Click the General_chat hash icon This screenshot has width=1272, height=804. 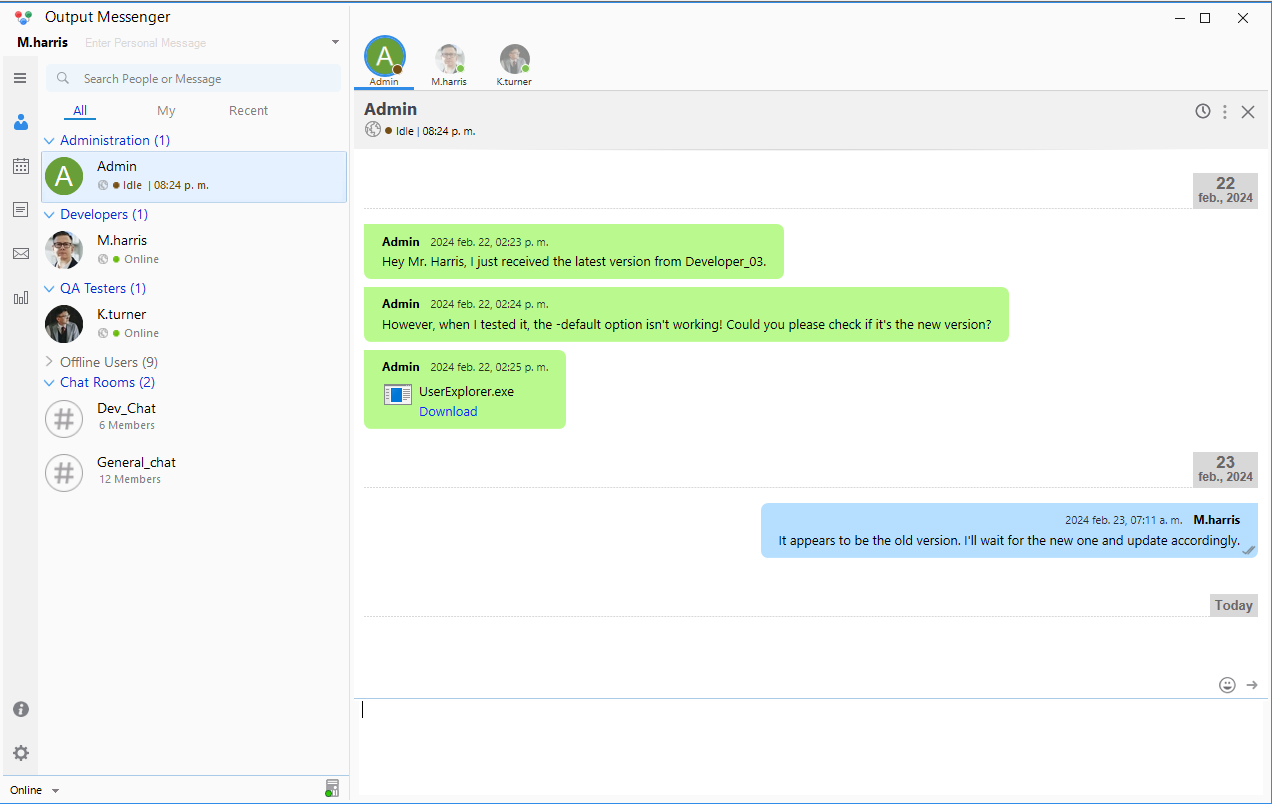[x=64, y=473]
